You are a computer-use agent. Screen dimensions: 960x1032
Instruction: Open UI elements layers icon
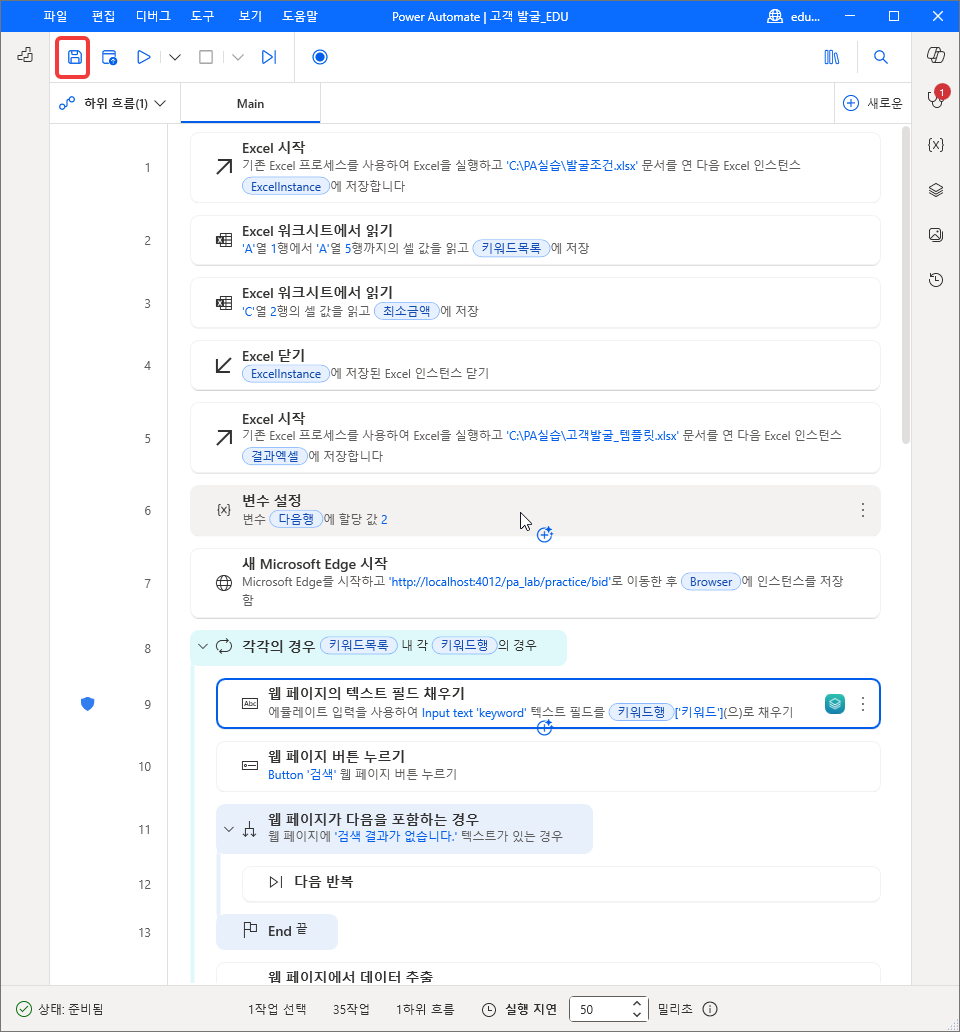coord(936,190)
